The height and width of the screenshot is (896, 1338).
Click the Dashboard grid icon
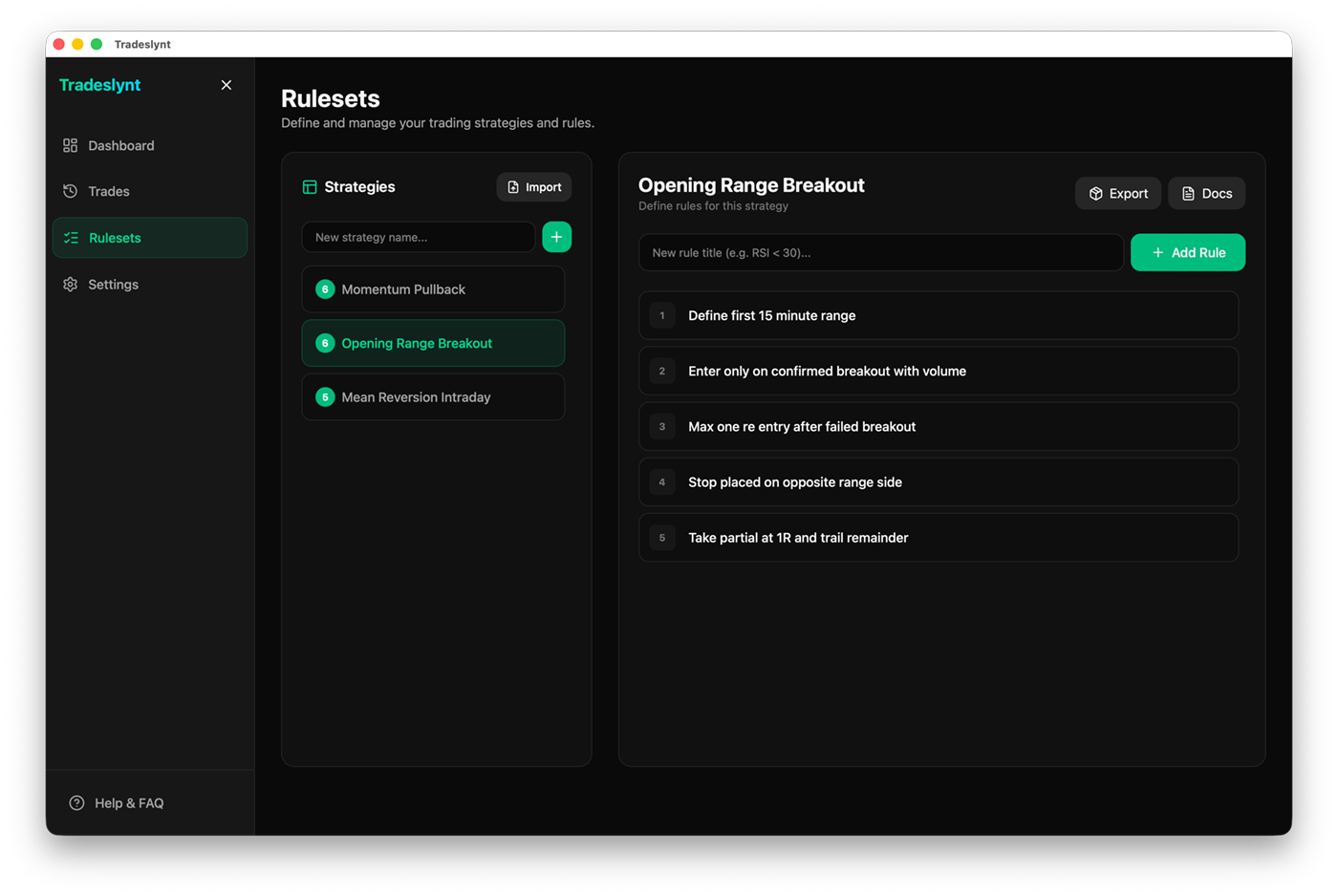70,145
